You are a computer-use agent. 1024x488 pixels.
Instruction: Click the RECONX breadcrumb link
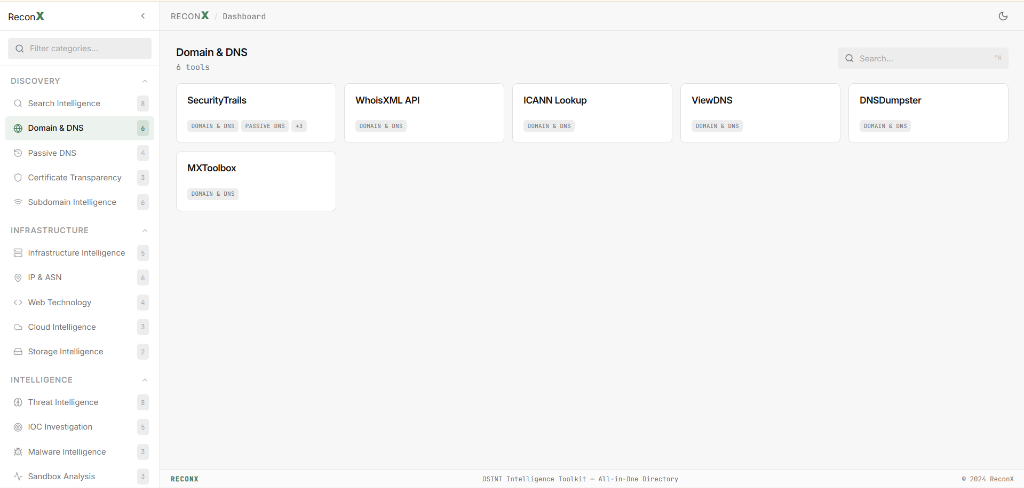190,16
